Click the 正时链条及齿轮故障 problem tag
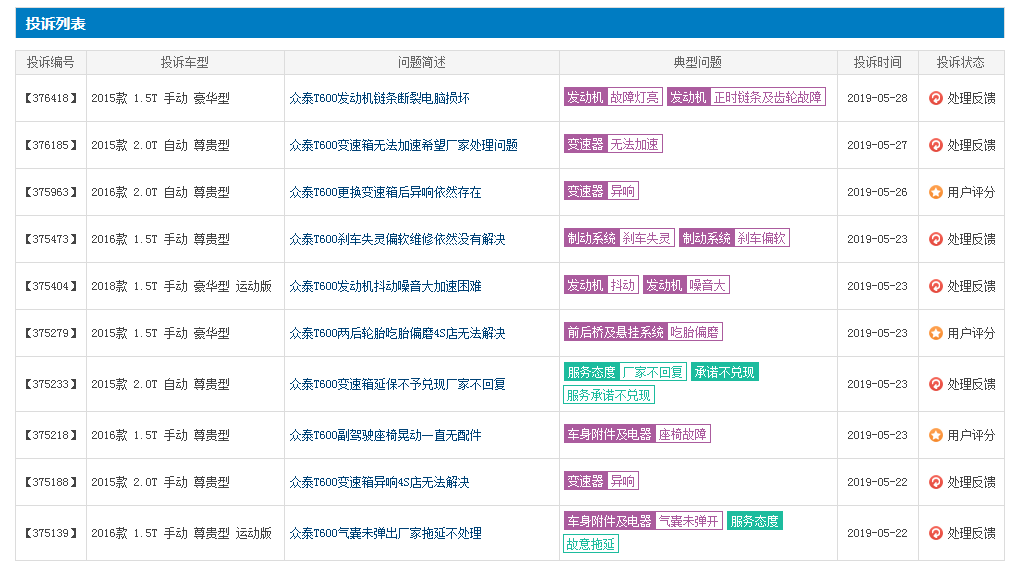Image resolution: width=1018 pixels, height=580 pixels. coord(767,97)
